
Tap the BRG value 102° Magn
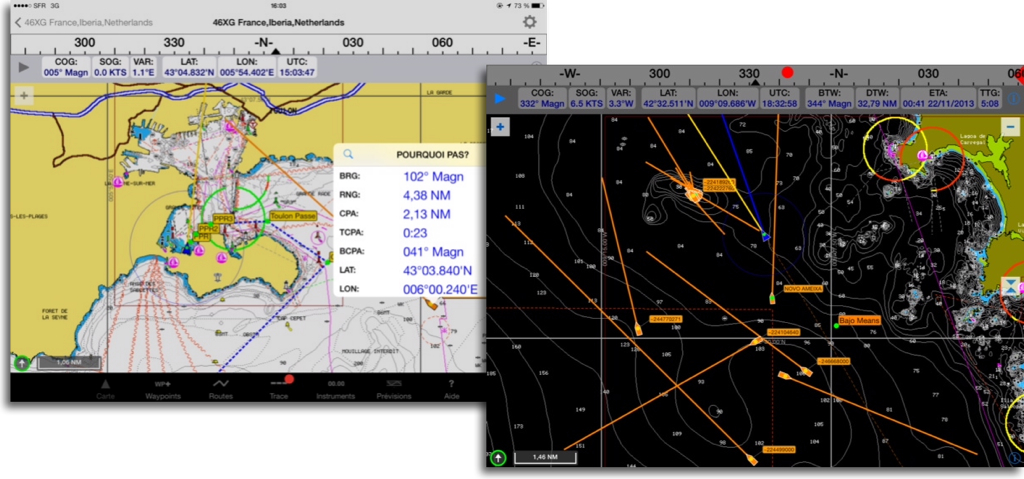(434, 176)
